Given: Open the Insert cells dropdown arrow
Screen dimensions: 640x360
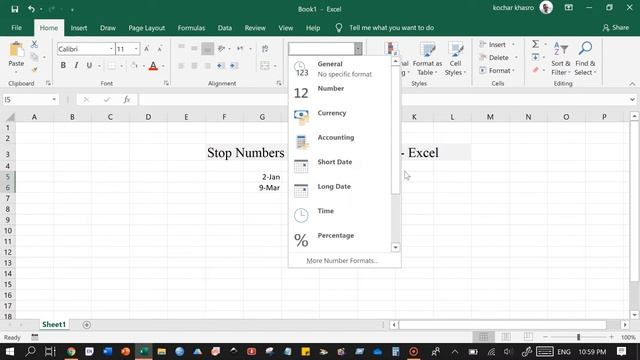Looking at the screenshot, I should [513, 44].
